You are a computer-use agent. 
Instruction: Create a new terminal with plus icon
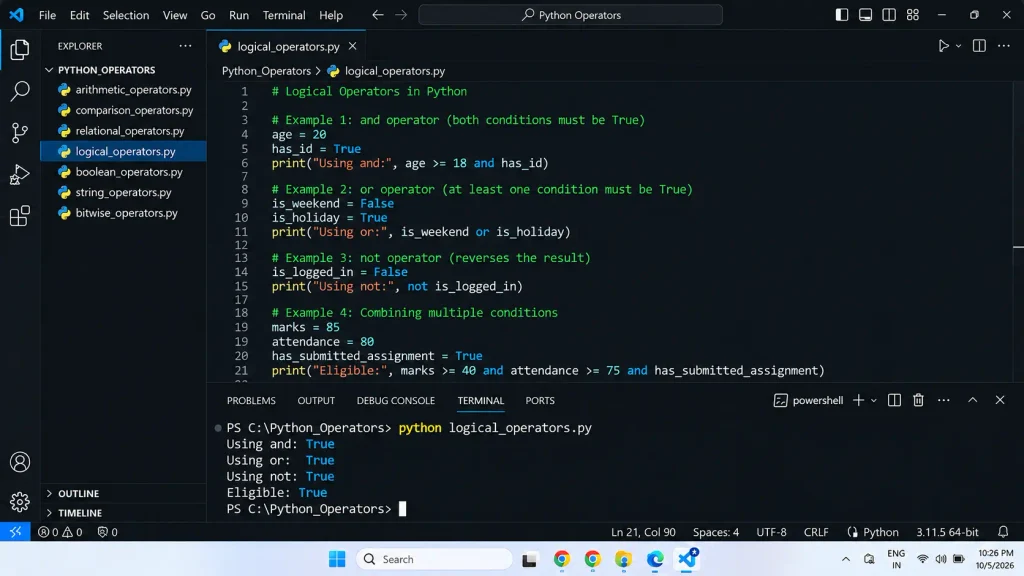pos(858,400)
